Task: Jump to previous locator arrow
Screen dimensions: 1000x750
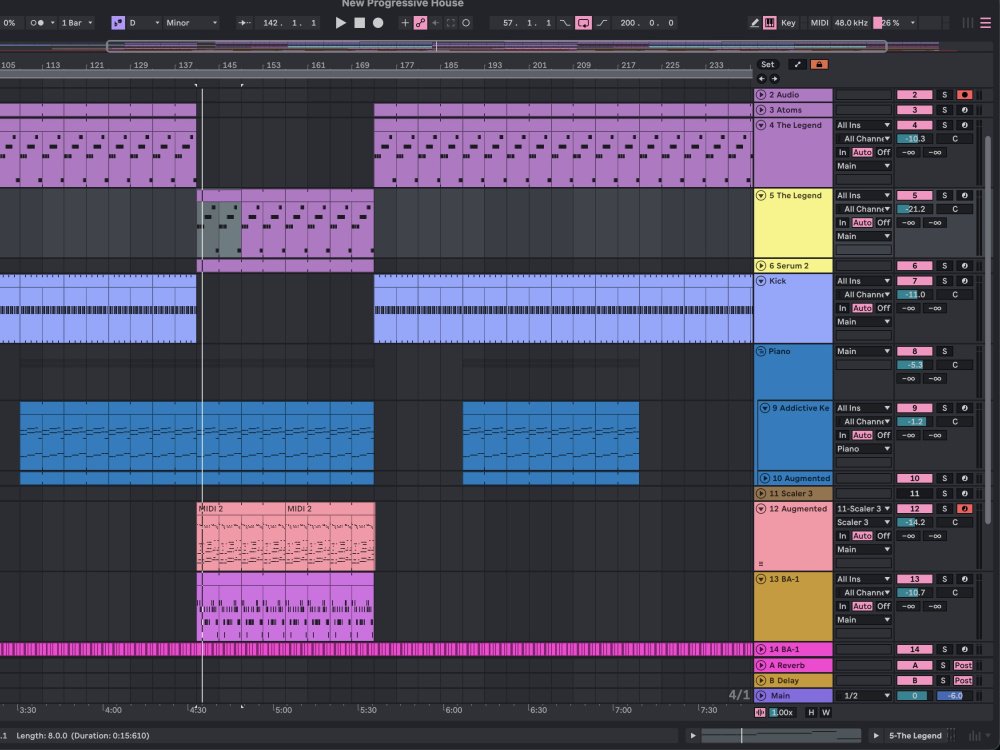Action: click(761, 78)
